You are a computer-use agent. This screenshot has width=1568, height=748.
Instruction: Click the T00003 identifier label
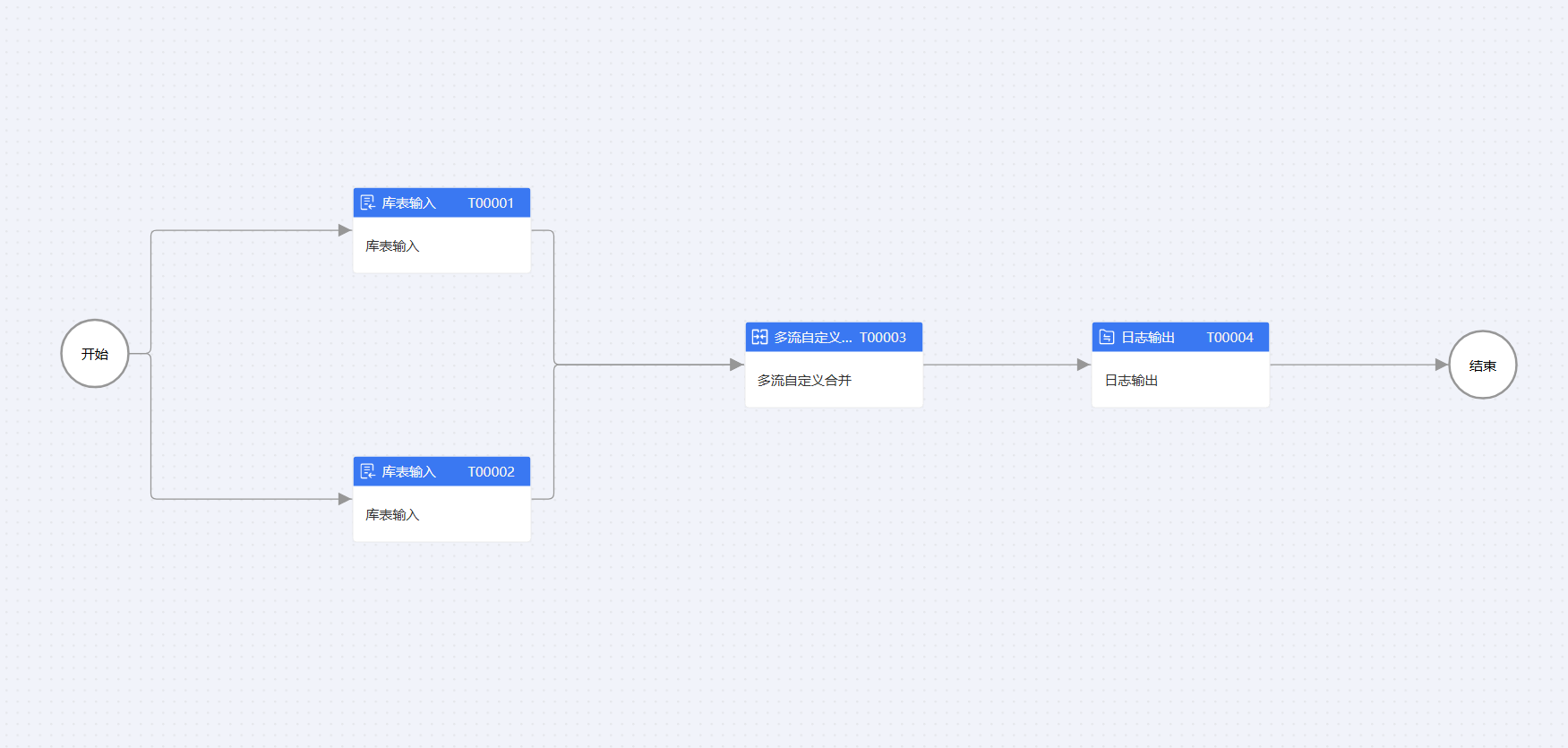click(x=883, y=338)
